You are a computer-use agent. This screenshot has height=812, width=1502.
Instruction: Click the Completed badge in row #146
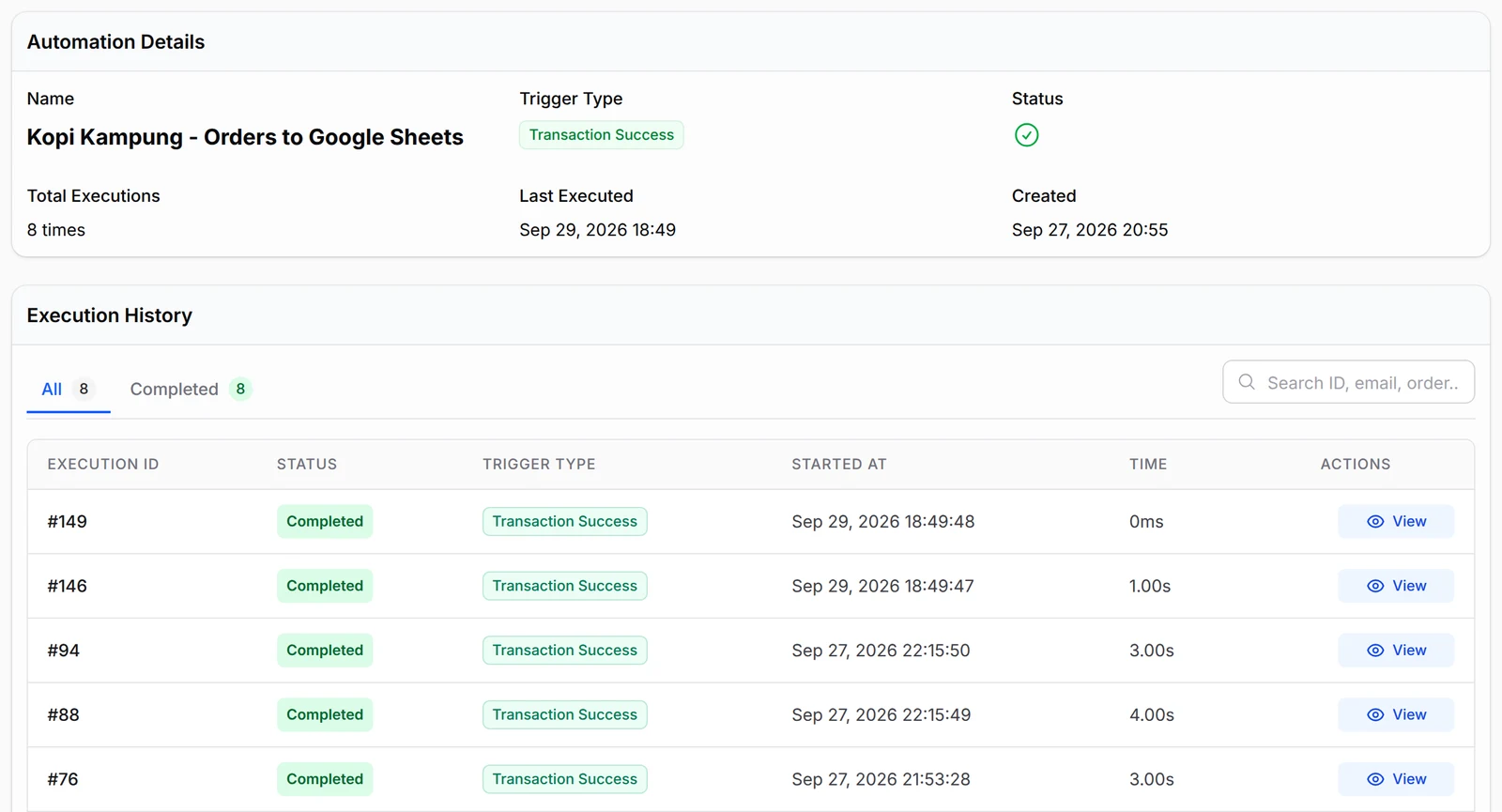(x=325, y=586)
